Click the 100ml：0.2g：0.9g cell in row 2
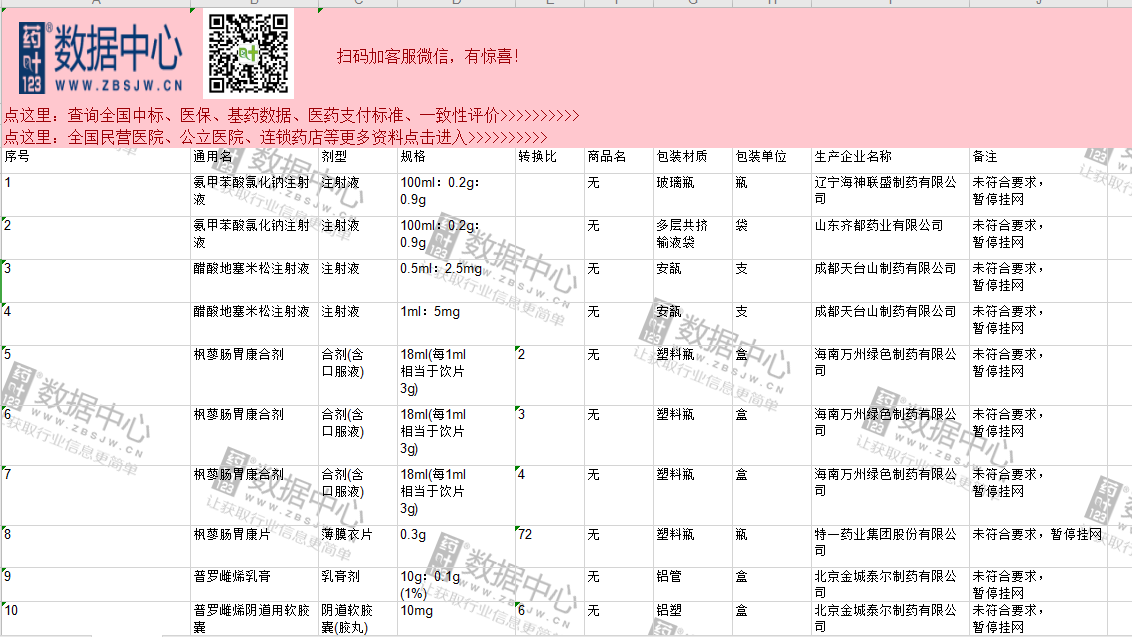This screenshot has height=637, width=1132. (456, 238)
